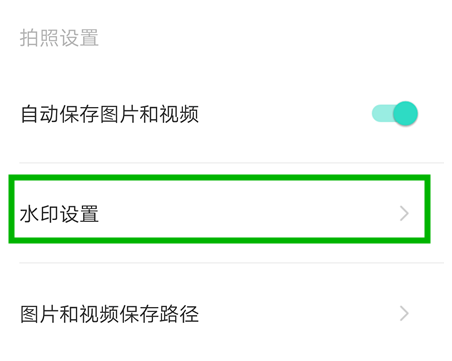Select the green-highlighted watermark settings item

pyautogui.click(x=219, y=209)
